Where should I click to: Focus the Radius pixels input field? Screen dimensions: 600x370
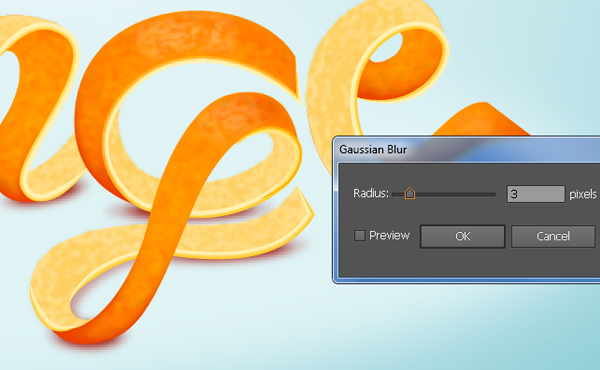tap(536, 194)
